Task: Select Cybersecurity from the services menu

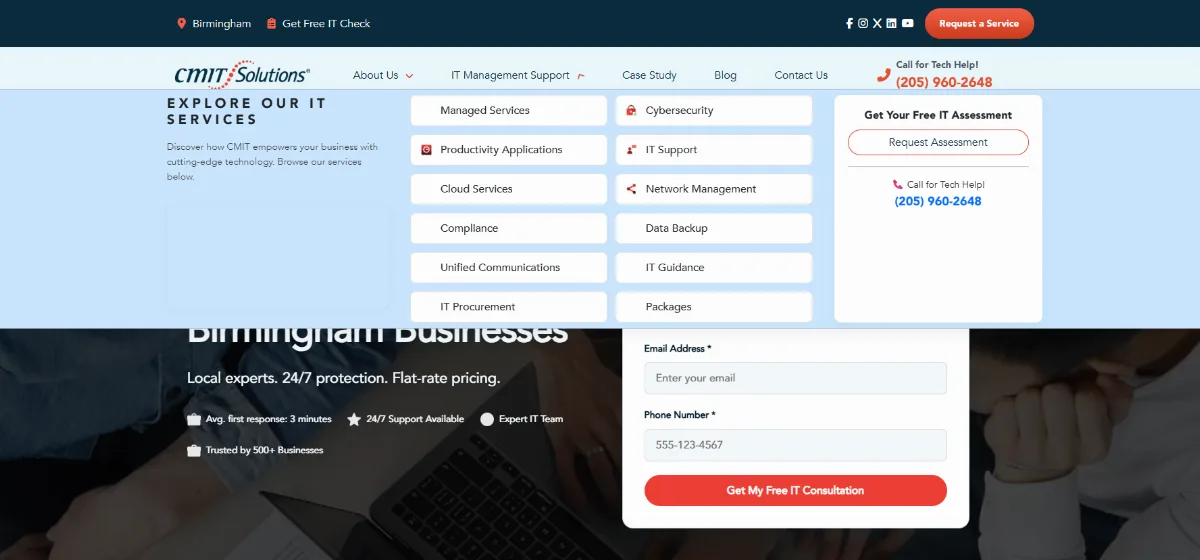Action: click(714, 110)
